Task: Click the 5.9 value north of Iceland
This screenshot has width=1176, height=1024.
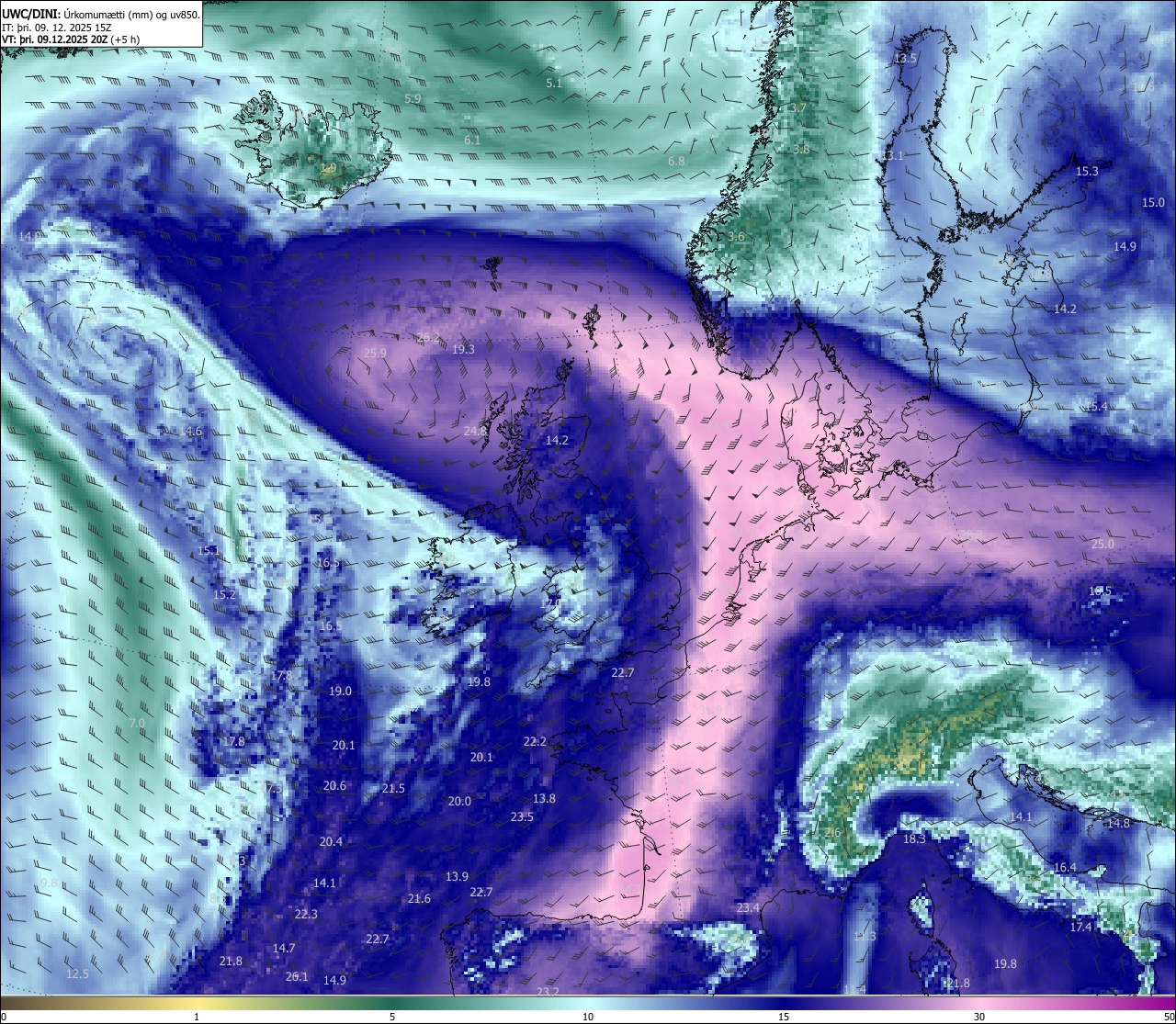Action: tap(413, 97)
